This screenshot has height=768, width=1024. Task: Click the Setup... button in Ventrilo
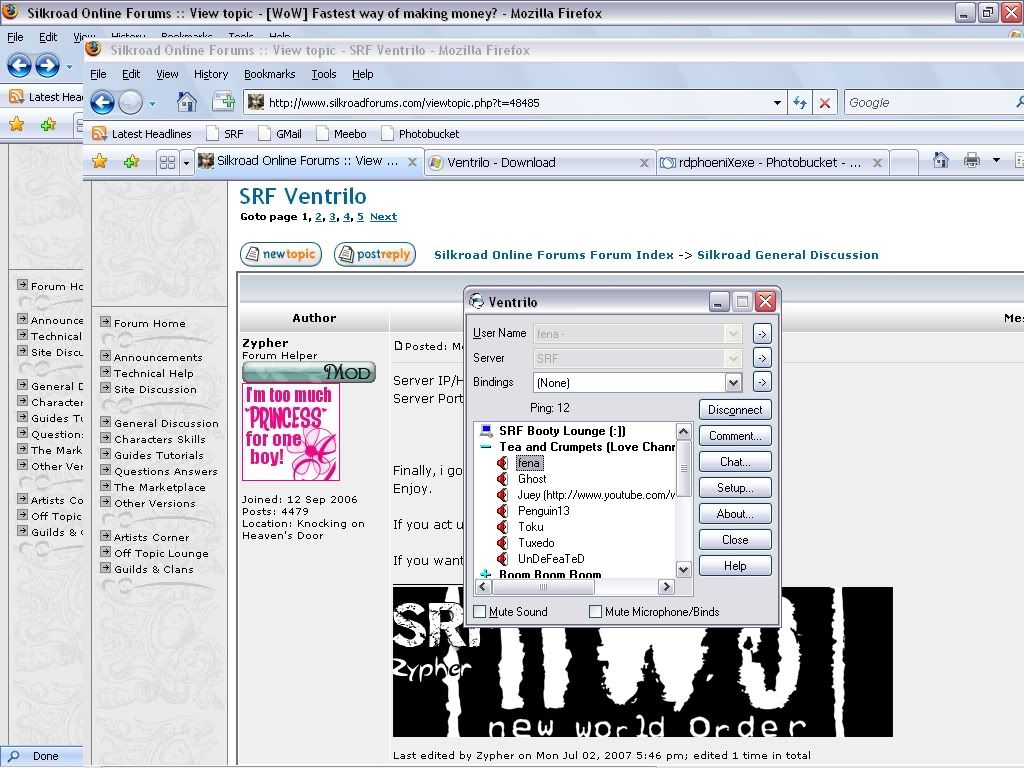click(x=735, y=488)
